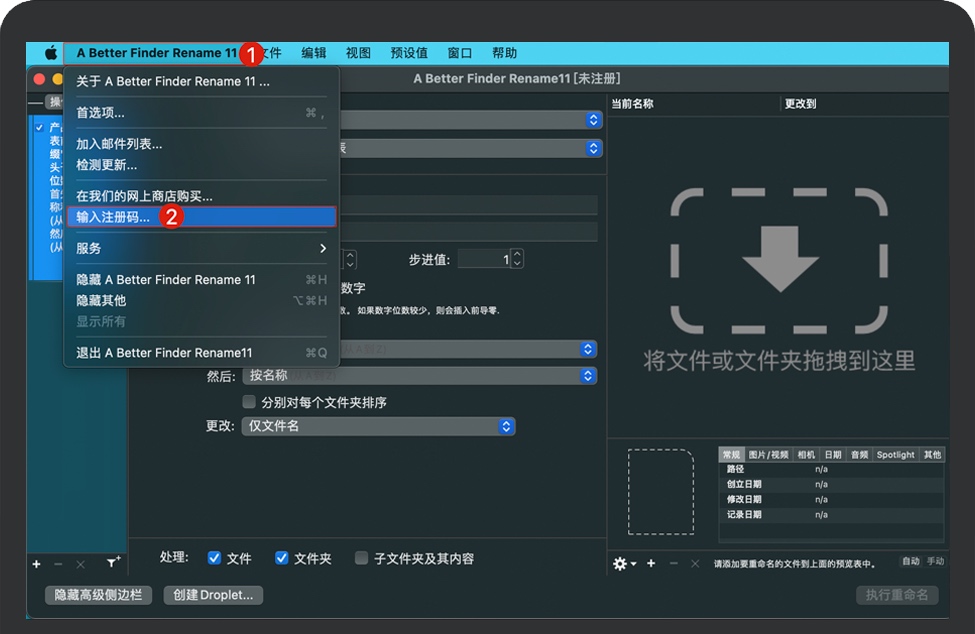Viewport: 975px width, 634px height.
Task: Choose 加入邮件列表... menu item
Action: pyautogui.click(x=201, y=144)
